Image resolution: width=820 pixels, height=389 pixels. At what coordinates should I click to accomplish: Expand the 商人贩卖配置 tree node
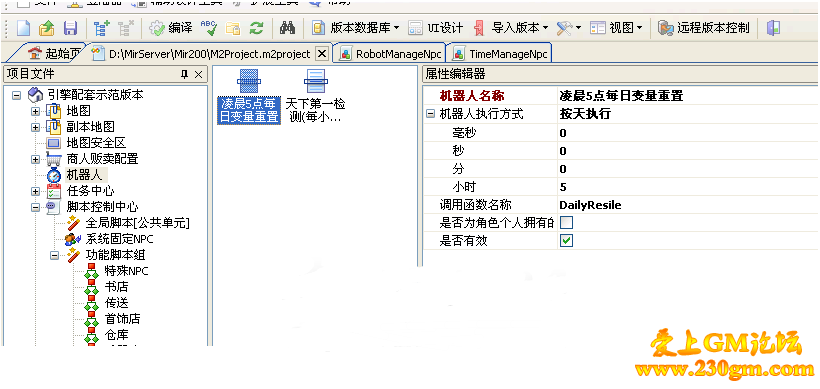[x=35, y=159]
